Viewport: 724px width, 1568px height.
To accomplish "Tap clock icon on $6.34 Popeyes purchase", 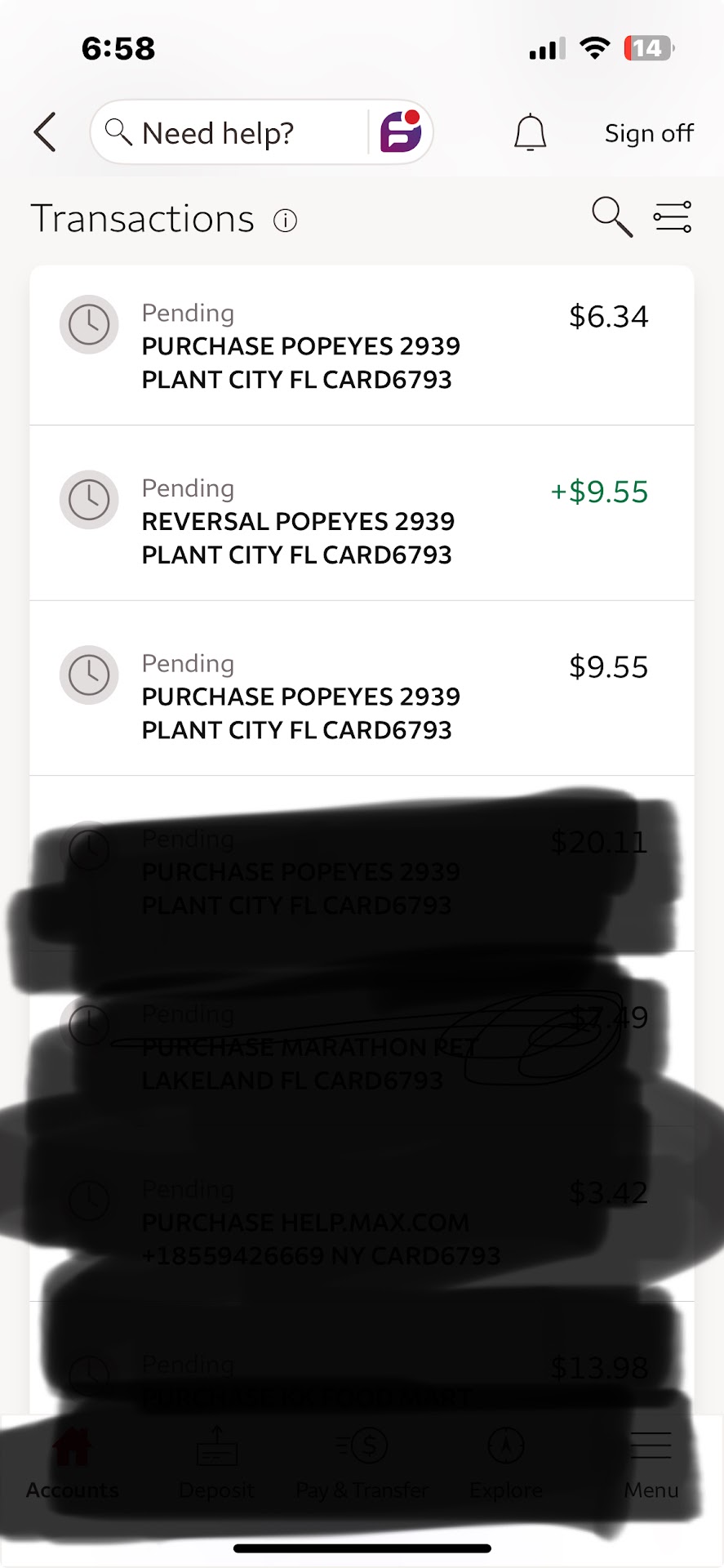I will [89, 324].
